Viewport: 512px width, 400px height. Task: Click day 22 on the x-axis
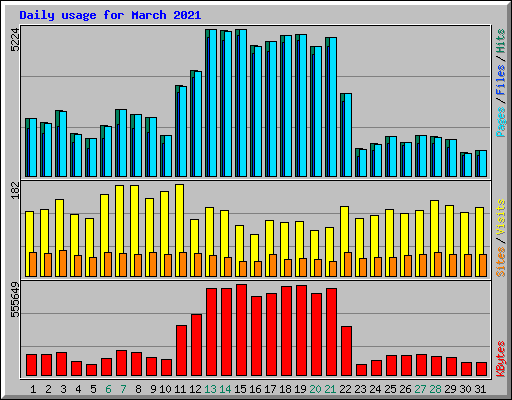pos(345,389)
